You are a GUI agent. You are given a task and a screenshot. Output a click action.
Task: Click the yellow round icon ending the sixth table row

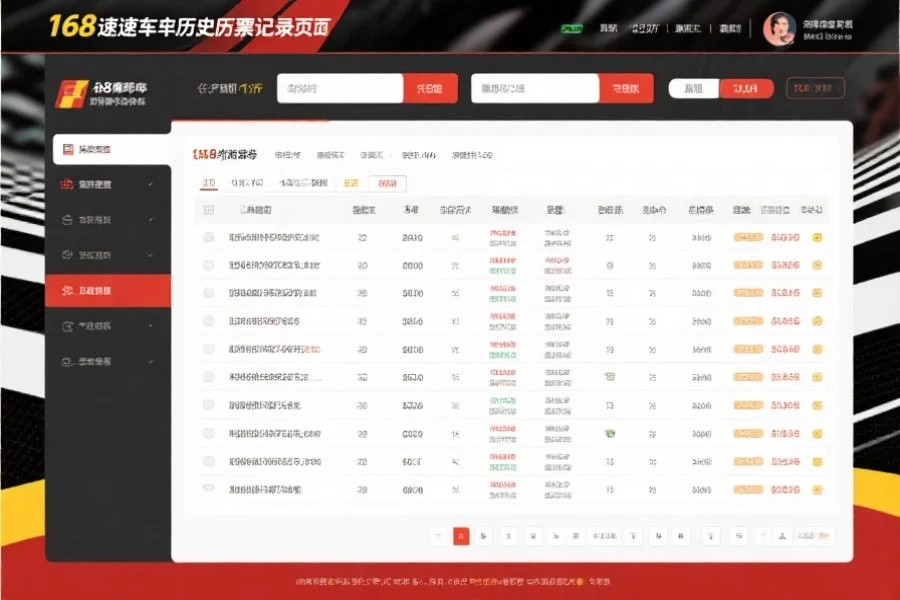click(x=817, y=377)
